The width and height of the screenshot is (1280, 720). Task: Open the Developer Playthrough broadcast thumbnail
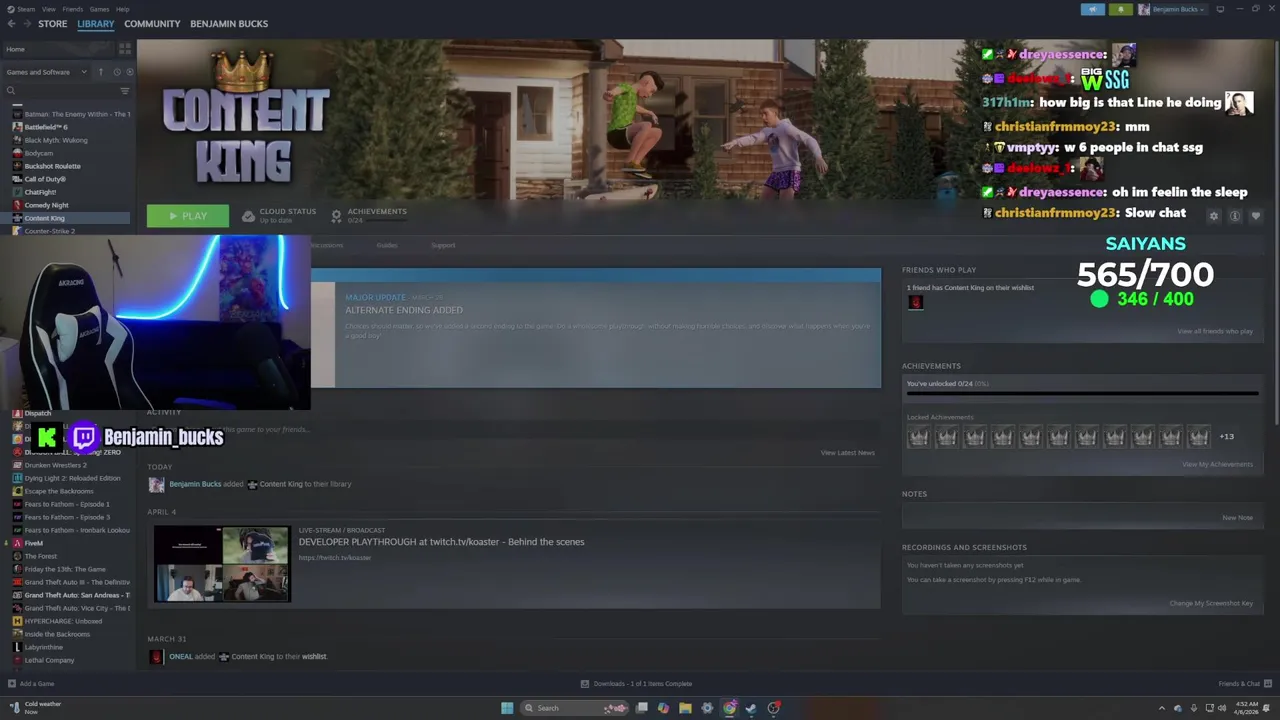pos(222,564)
